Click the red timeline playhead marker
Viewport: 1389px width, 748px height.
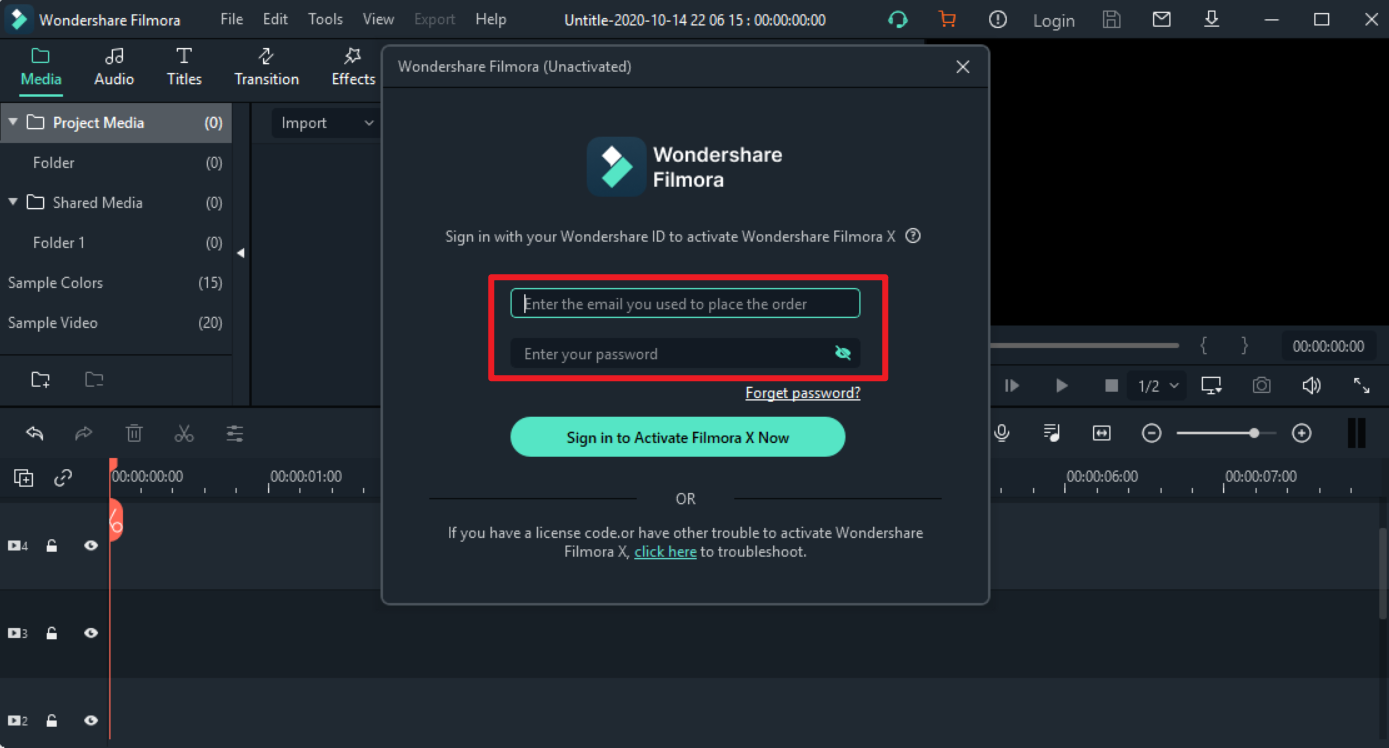coord(114,520)
